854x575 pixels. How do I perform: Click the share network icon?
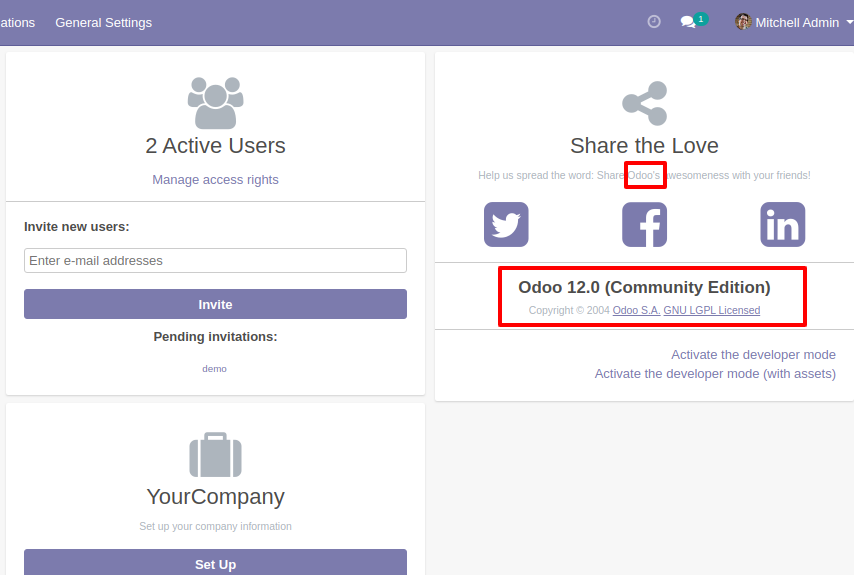(644, 103)
